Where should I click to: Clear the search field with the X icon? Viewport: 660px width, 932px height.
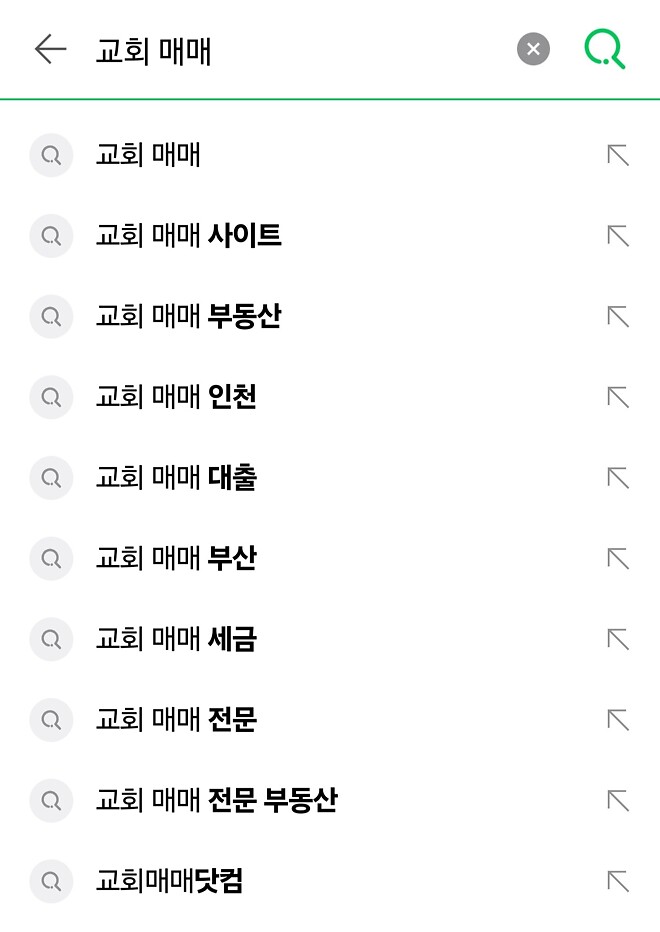click(x=533, y=49)
